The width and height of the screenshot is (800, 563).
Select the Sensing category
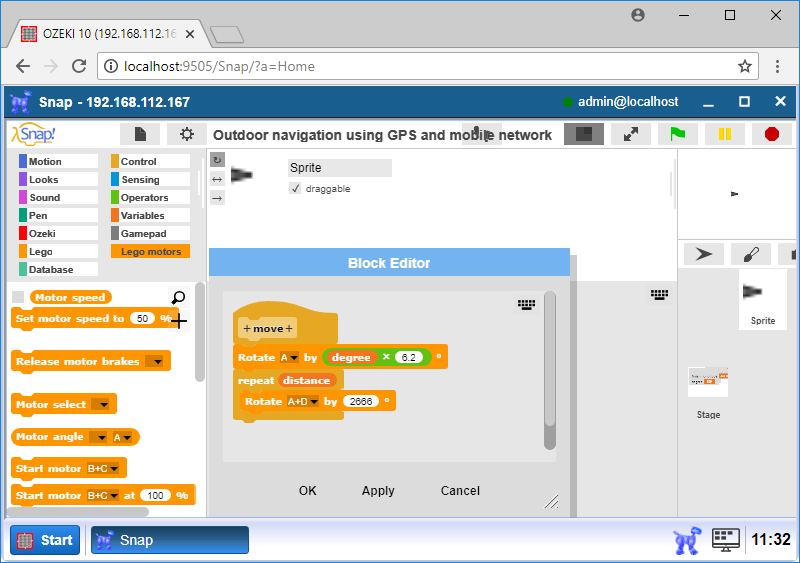tap(151, 179)
